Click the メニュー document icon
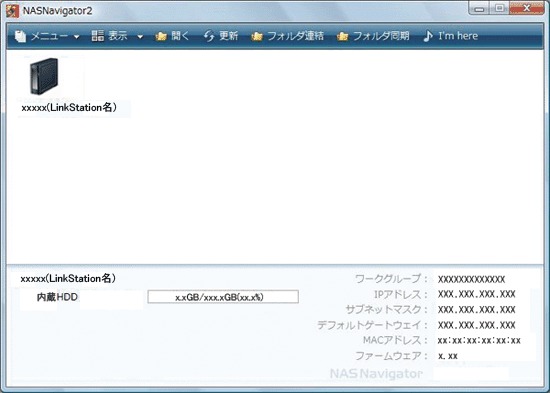The height and width of the screenshot is (393, 550). [x=20, y=36]
